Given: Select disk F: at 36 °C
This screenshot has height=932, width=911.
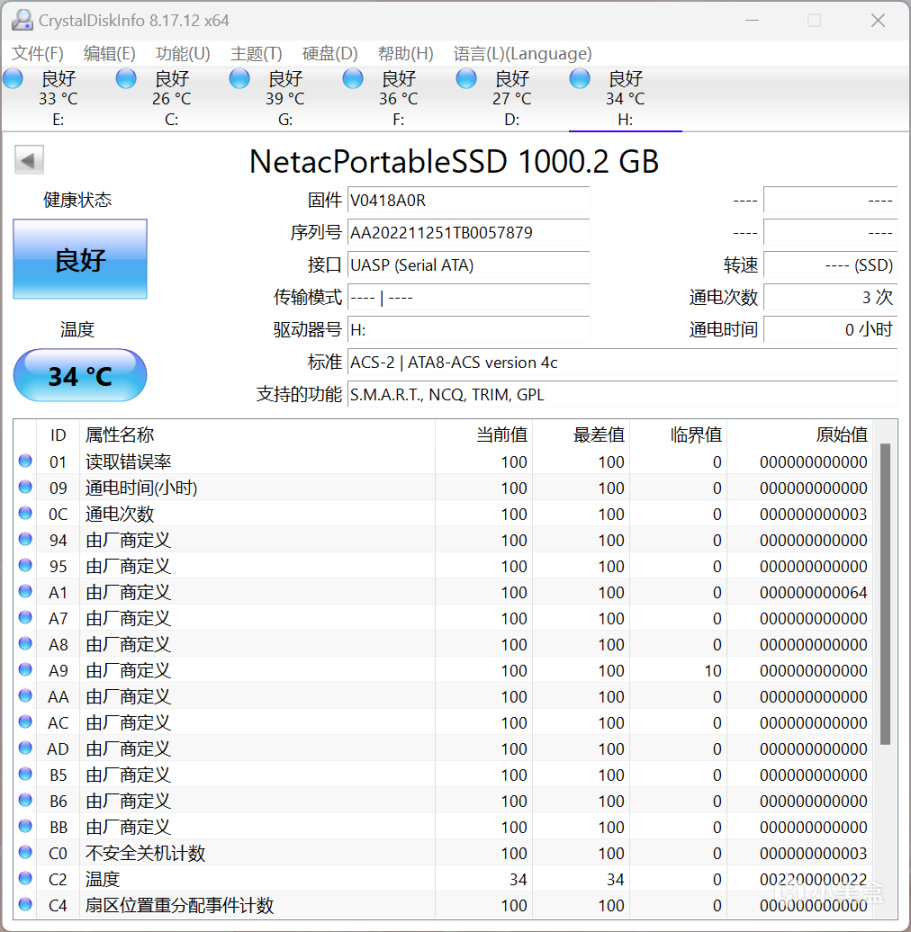Looking at the screenshot, I should [x=398, y=98].
